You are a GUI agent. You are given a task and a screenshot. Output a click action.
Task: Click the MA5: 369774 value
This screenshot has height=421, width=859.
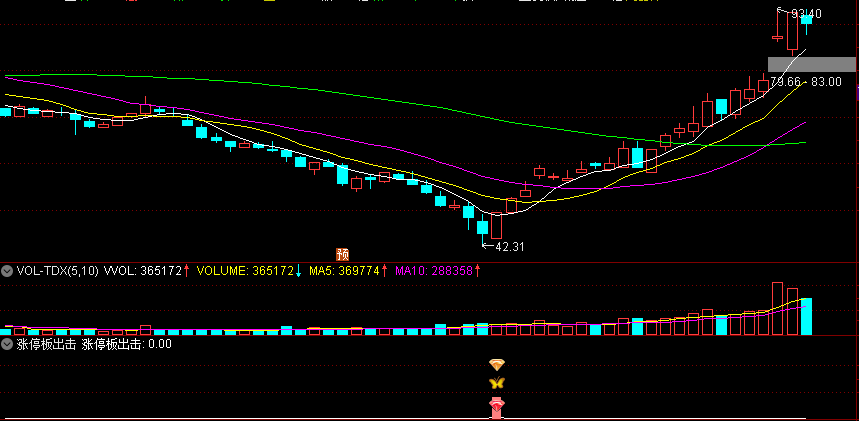(344, 271)
